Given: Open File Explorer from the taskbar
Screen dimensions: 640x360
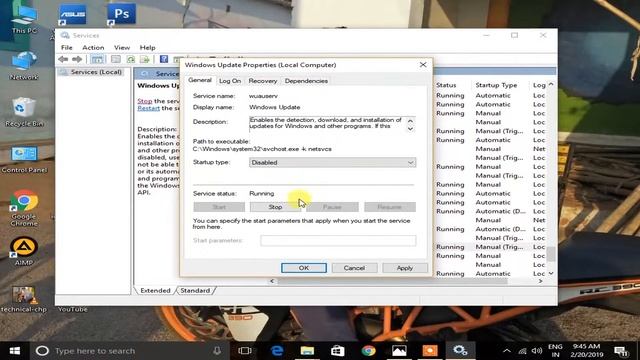Looking at the screenshot, I should 307,351.
